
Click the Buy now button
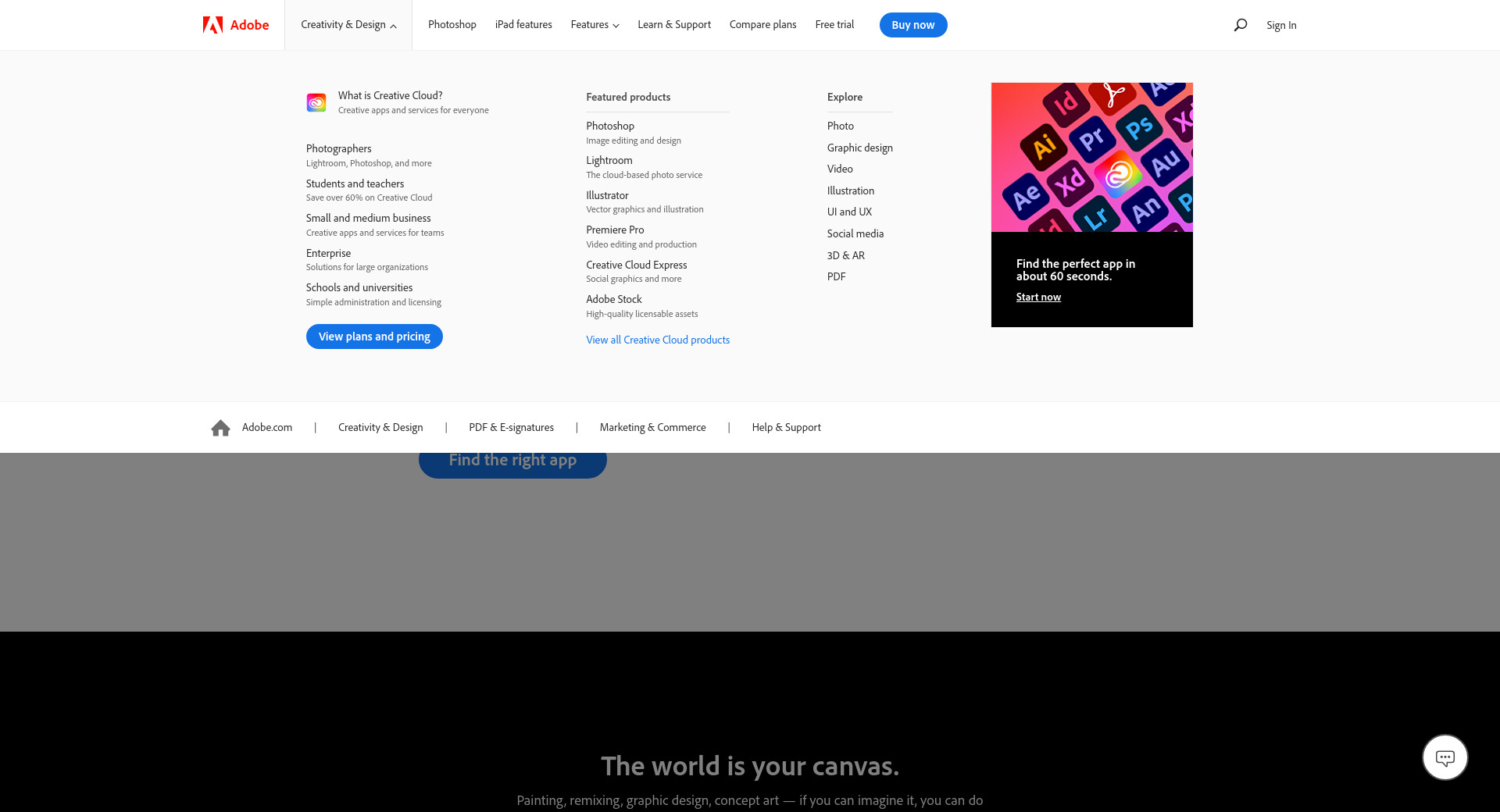pyautogui.click(x=912, y=25)
